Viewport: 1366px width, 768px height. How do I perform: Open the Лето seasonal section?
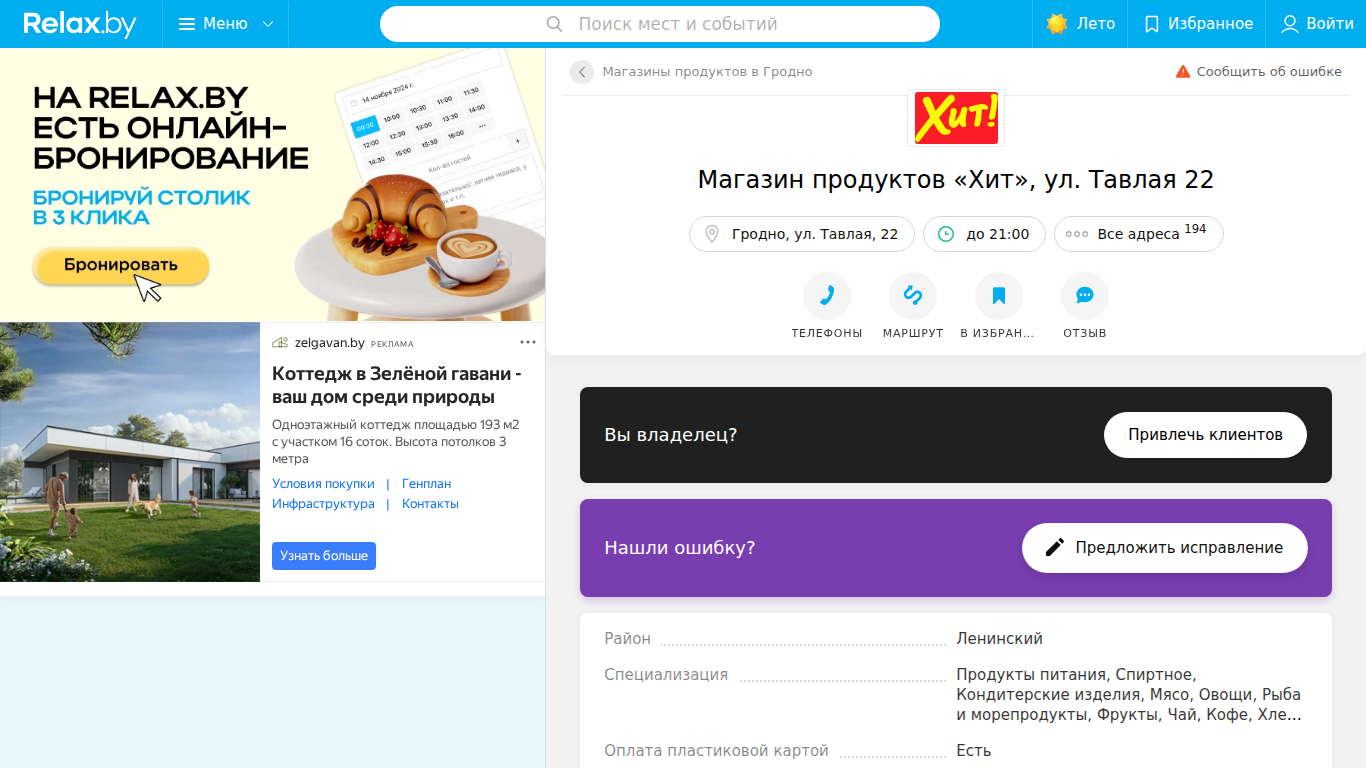click(1080, 24)
